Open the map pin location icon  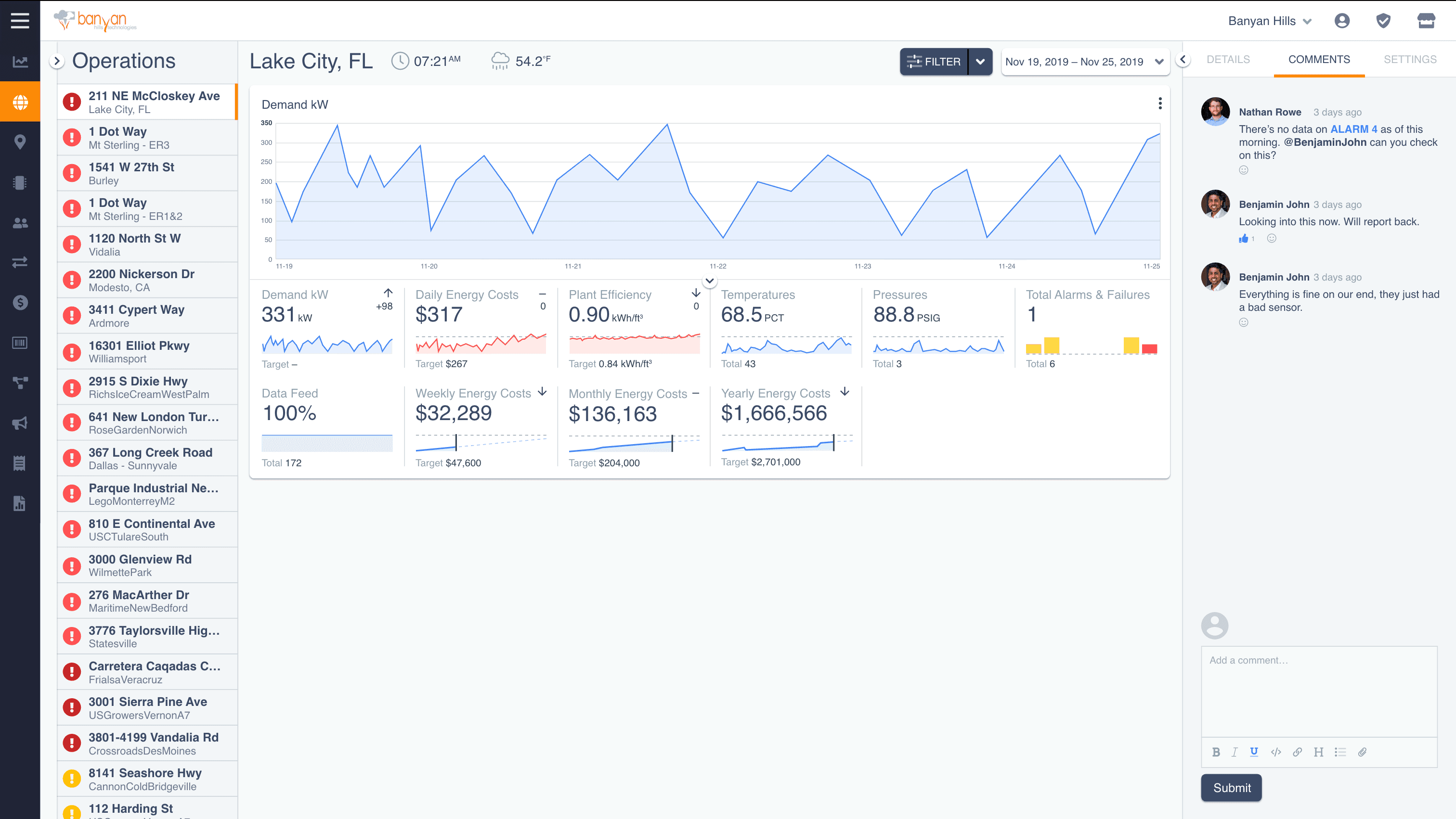tap(20, 142)
